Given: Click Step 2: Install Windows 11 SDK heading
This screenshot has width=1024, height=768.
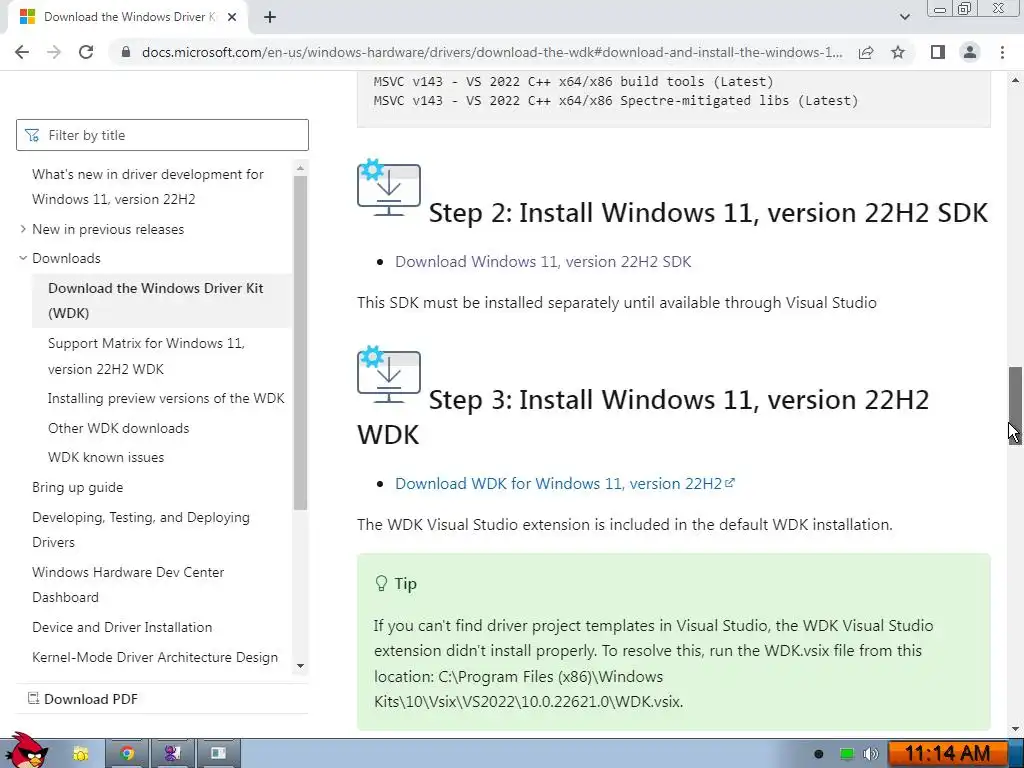Looking at the screenshot, I should [x=708, y=213].
